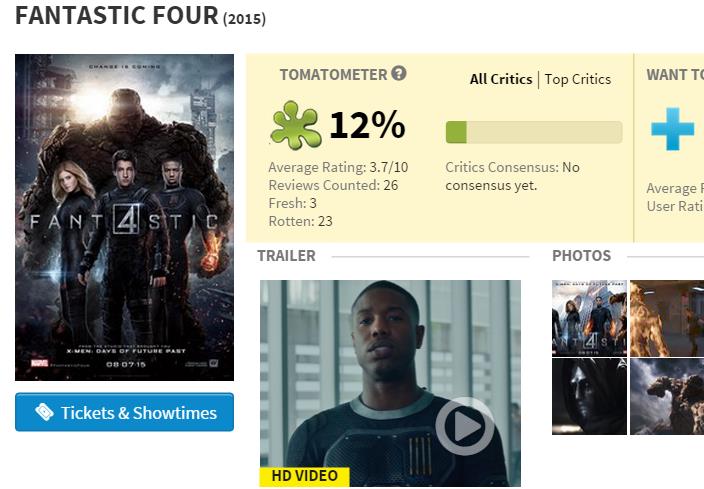704x489 pixels.
Task: Click the Reviews Counted: 26 text
Action: [333, 185]
